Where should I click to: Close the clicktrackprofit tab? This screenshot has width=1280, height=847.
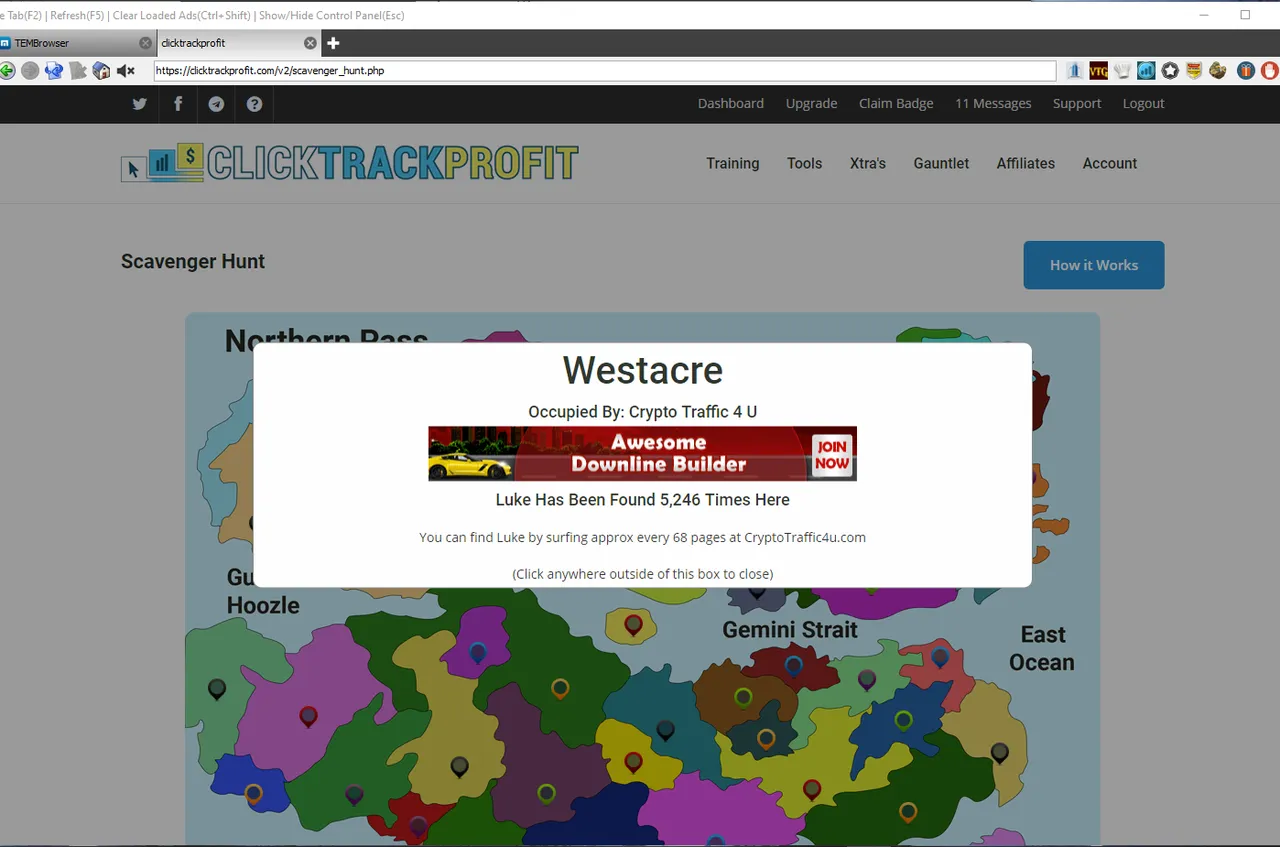(310, 43)
